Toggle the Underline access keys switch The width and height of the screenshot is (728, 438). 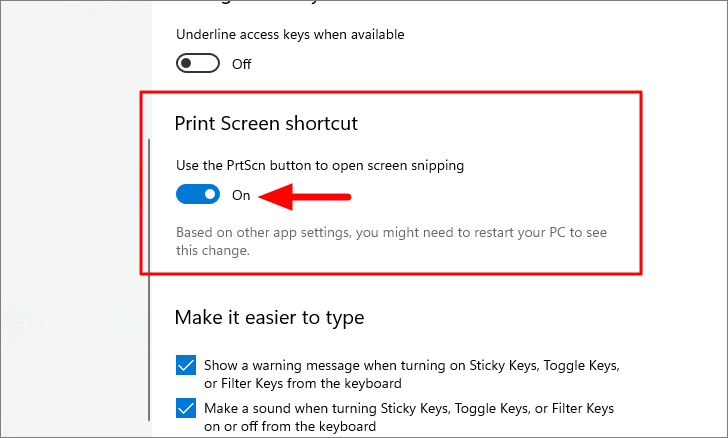pyautogui.click(x=198, y=63)
